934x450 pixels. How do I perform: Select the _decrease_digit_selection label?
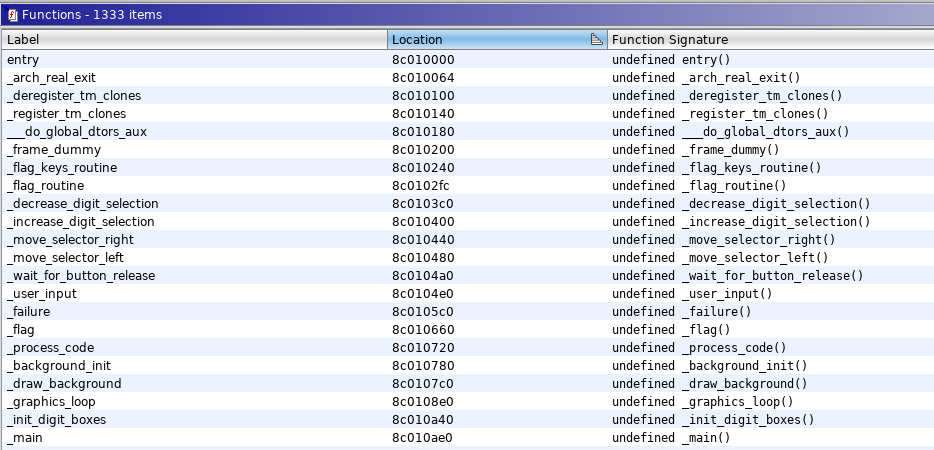click(83, 203)
